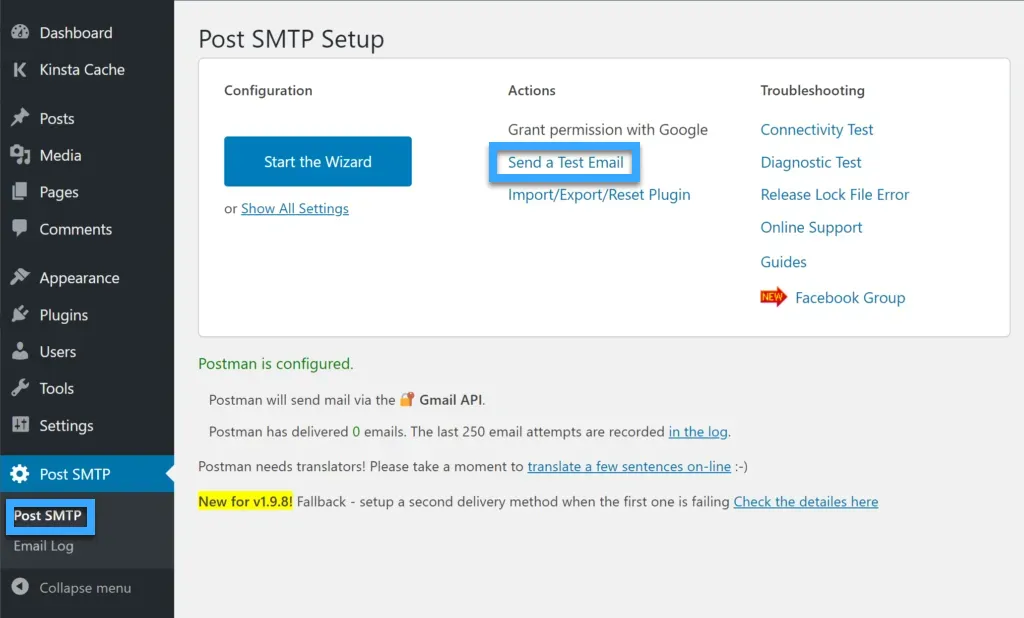Open the Email Log submenu item
1024x618 pixels.
tap(44, 546)
